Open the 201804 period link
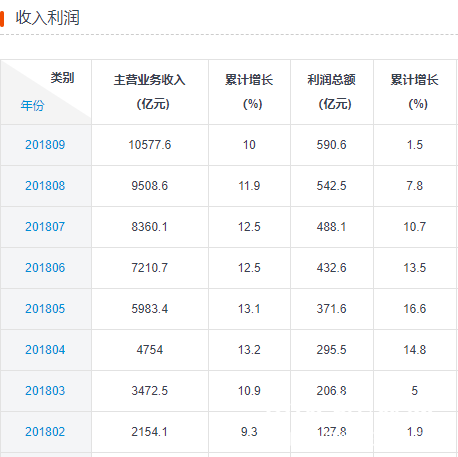 [45, 350]
